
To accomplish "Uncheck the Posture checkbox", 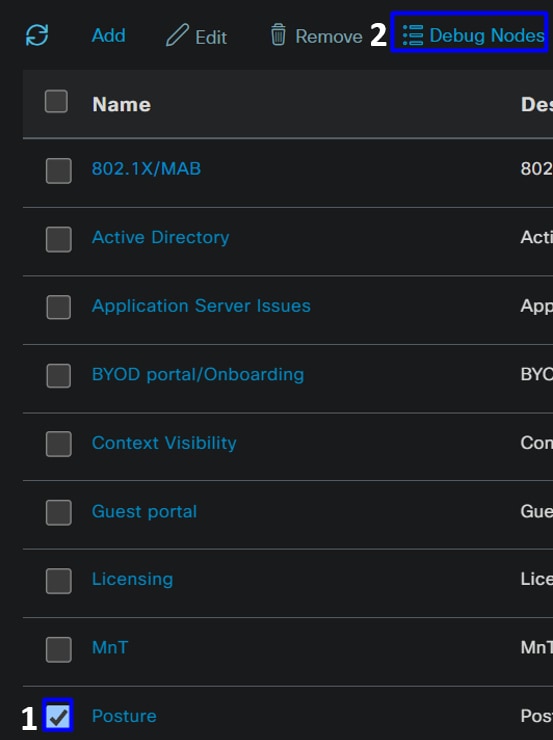I will click(58, 715).
